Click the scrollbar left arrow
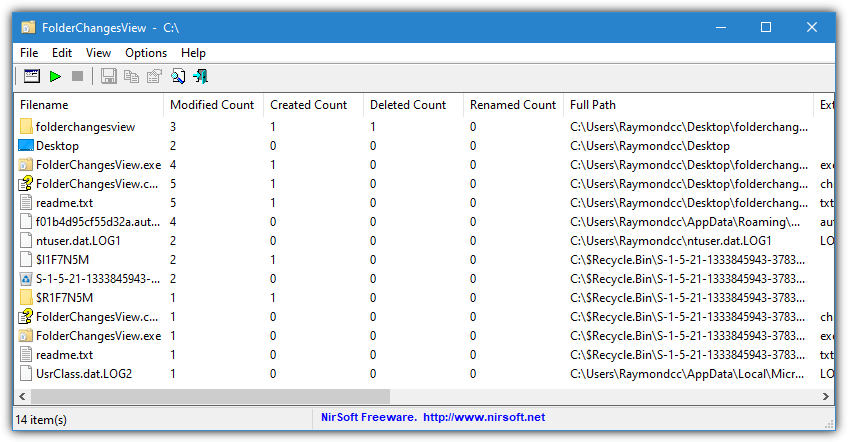 pyautogui.click(x=22, y=397)
